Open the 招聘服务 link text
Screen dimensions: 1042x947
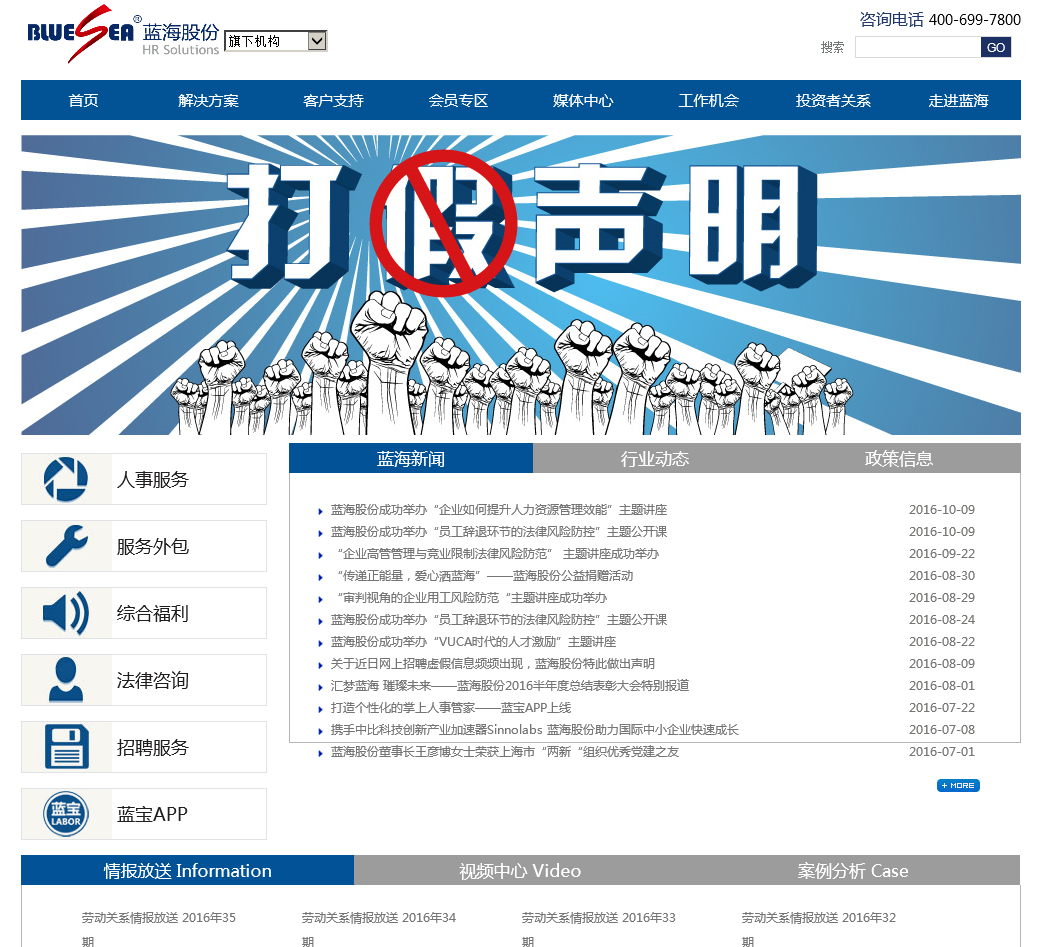(x=153, y=747)
